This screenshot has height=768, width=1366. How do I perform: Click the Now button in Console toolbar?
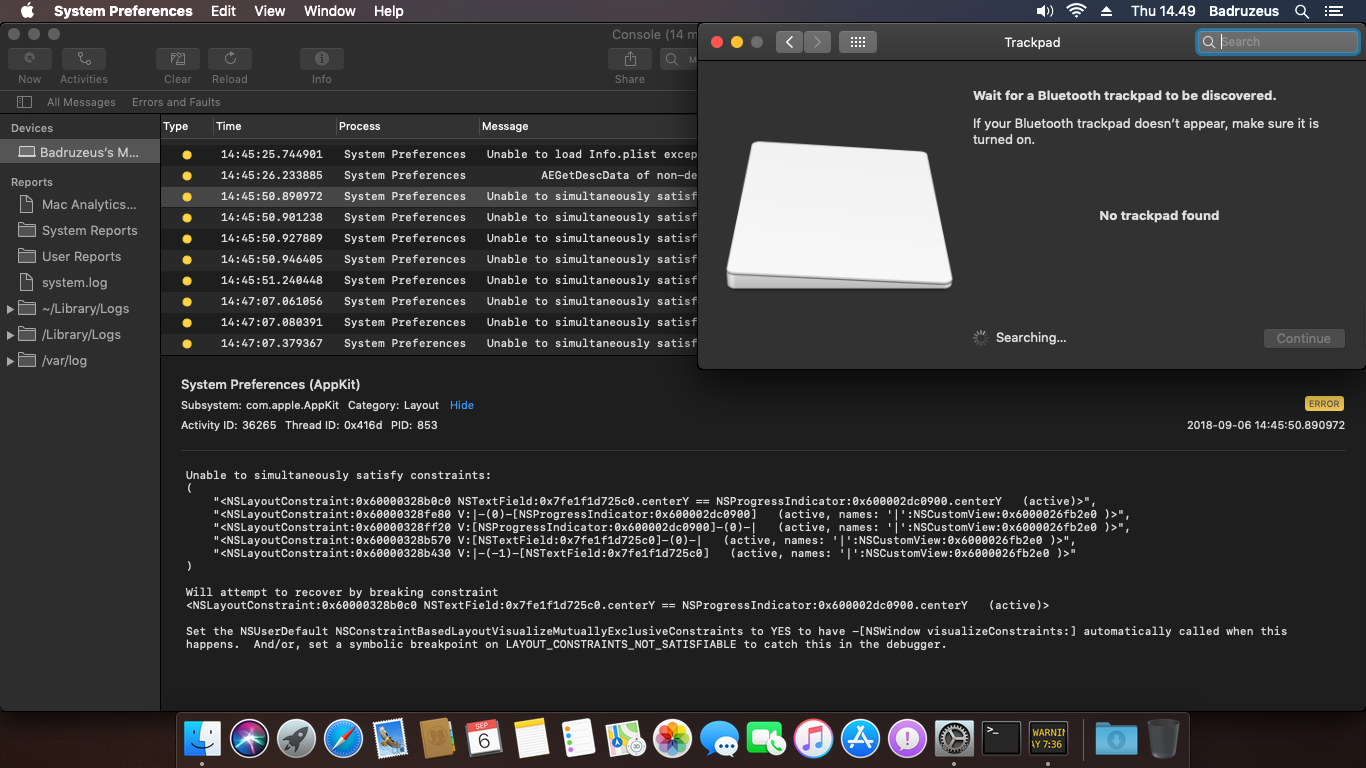(30, 59)
